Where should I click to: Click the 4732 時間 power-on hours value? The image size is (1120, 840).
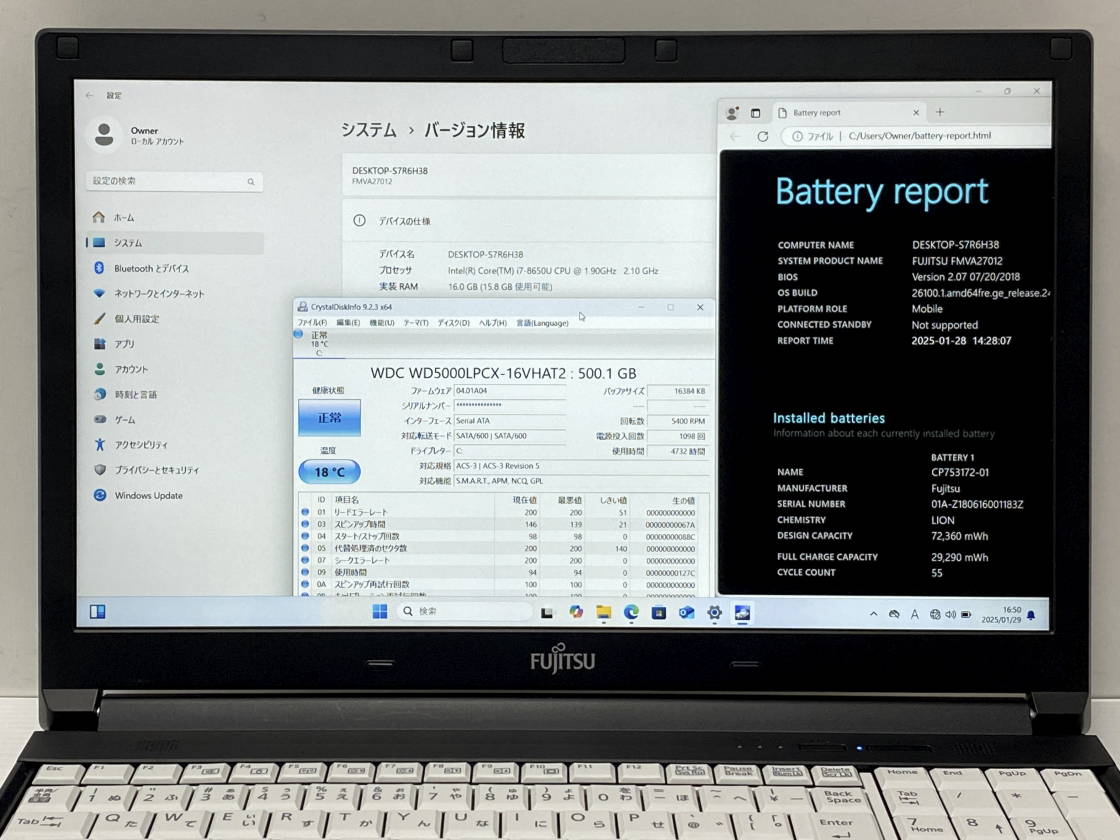click(x=678, y=451)
